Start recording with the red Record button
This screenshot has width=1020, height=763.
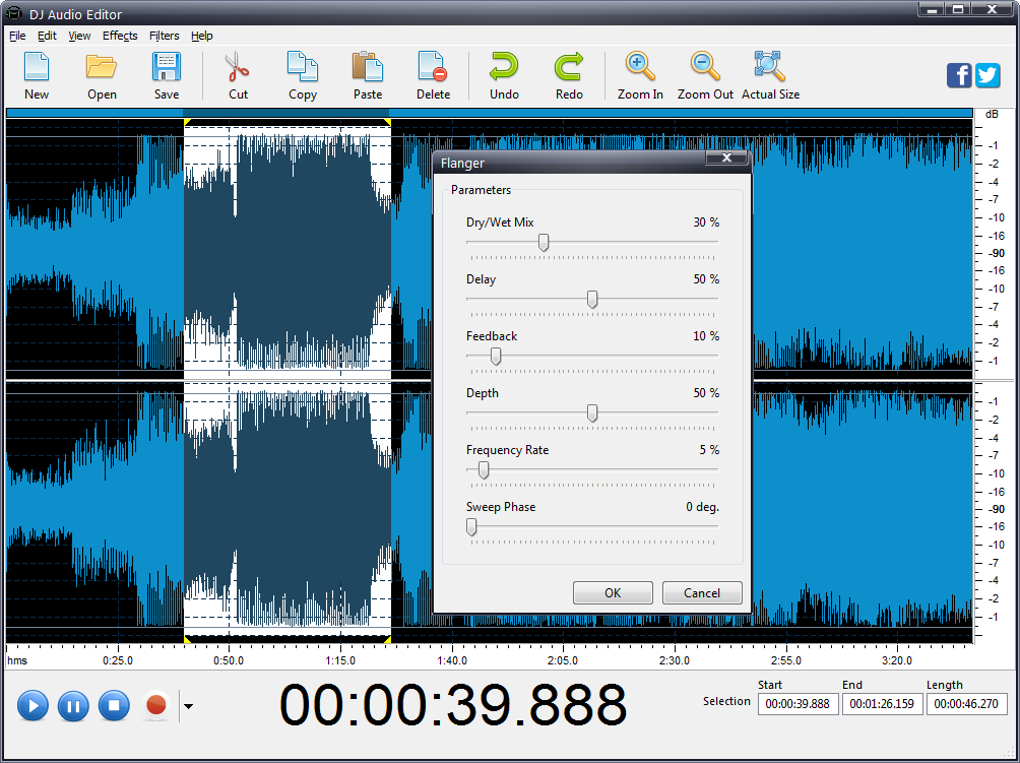point(156,706)
